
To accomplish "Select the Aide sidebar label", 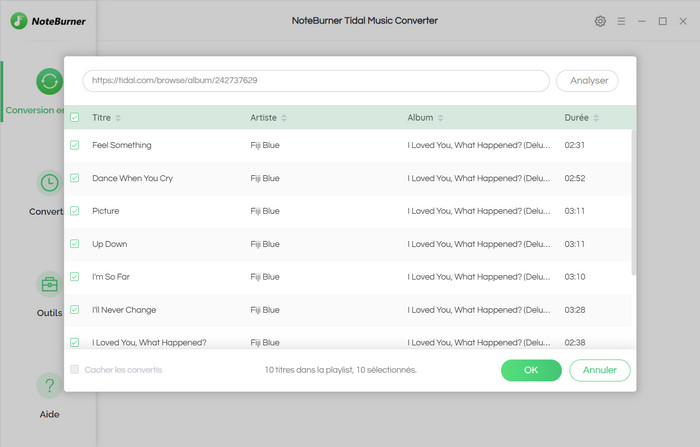I will (50, 414).
